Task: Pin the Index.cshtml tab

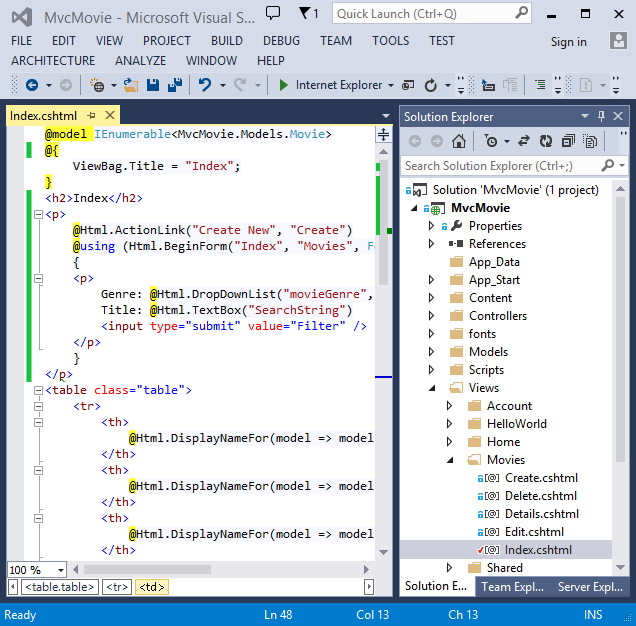Action: coord(91,116)
